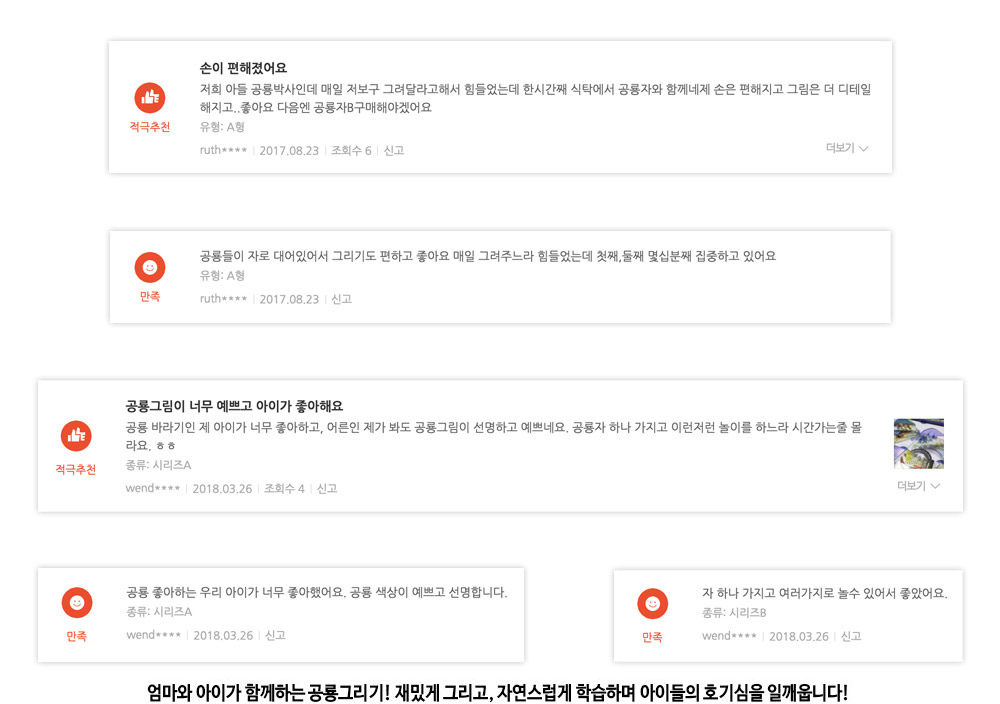
Task: Click thumbs-up icon on '손이 편해졌어요' review
Action: click(150, 98)
